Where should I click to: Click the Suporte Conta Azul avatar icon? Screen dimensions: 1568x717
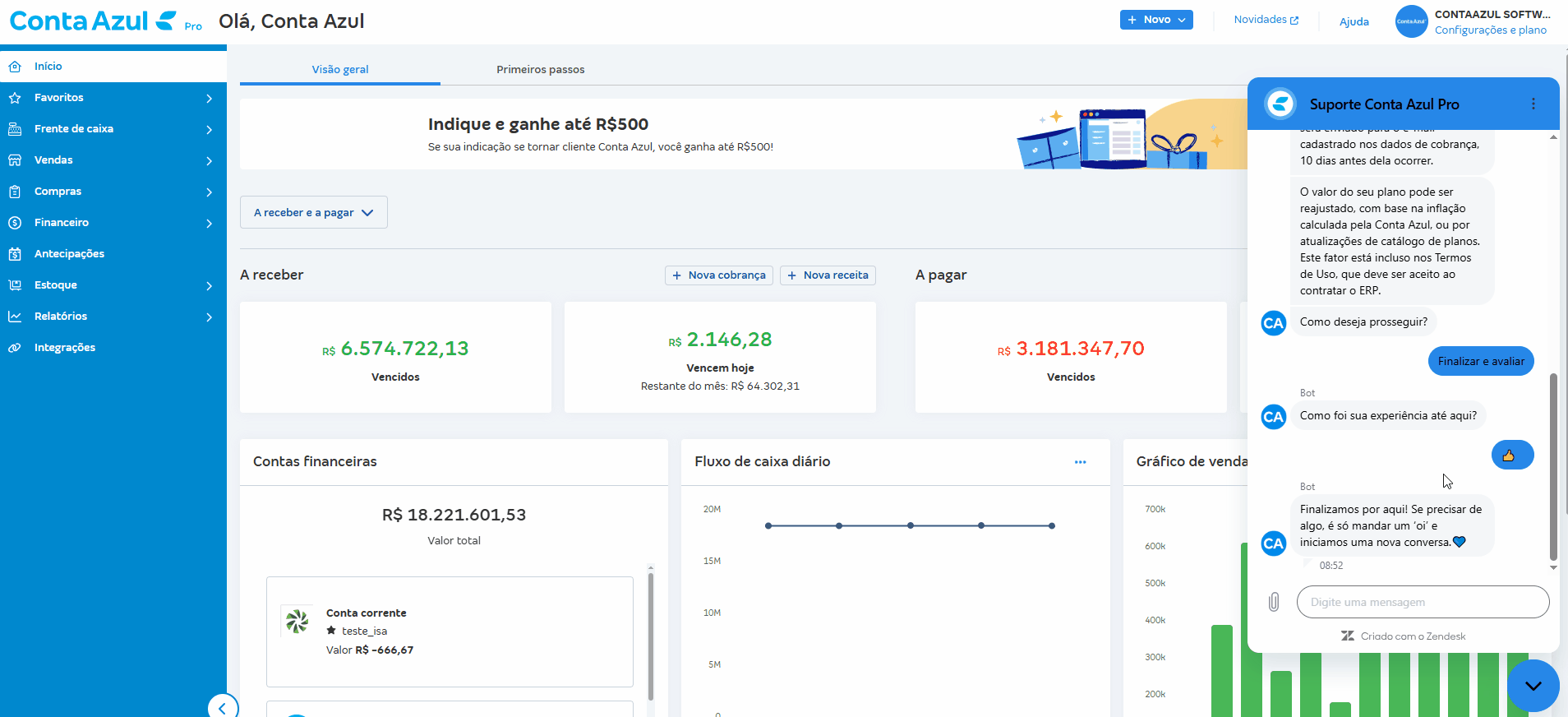click(x=1280, y=104)
